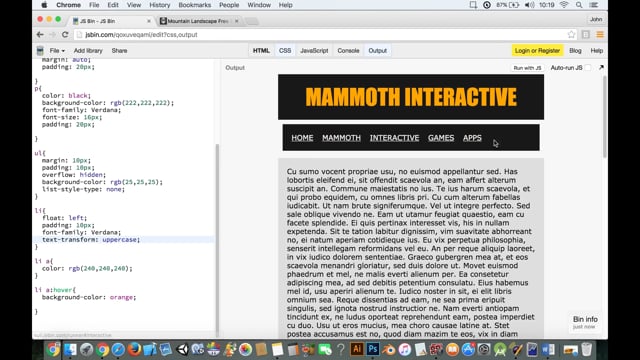Click the output panel scrollbar

tap(604, 116)
